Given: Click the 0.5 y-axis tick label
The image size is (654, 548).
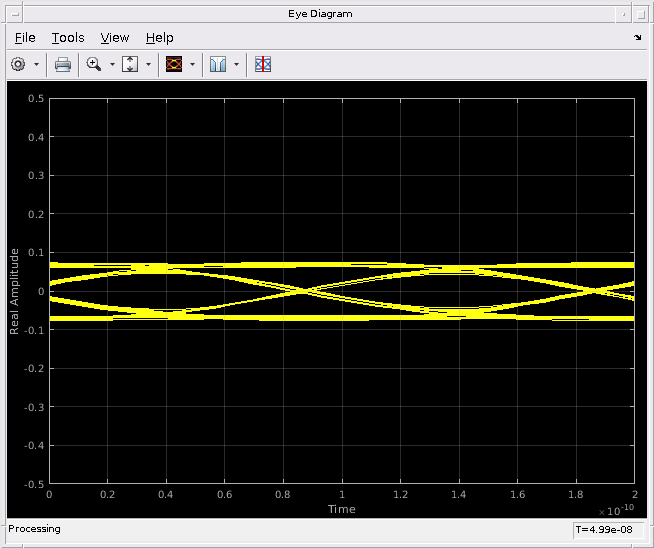Looking at the screenshot, I should 36,99.
